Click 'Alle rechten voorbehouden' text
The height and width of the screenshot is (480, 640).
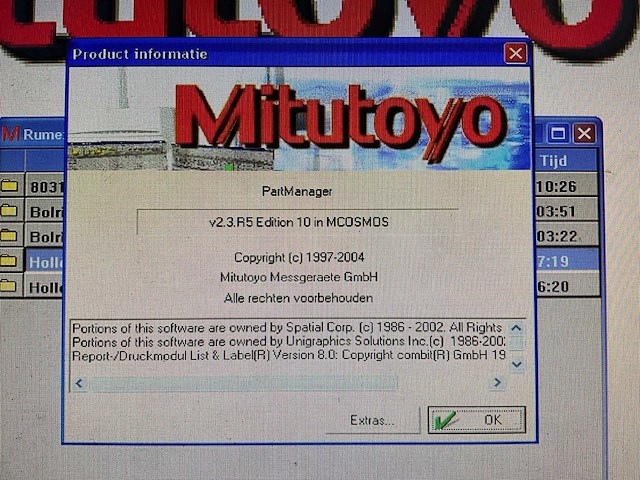(298, 298)
